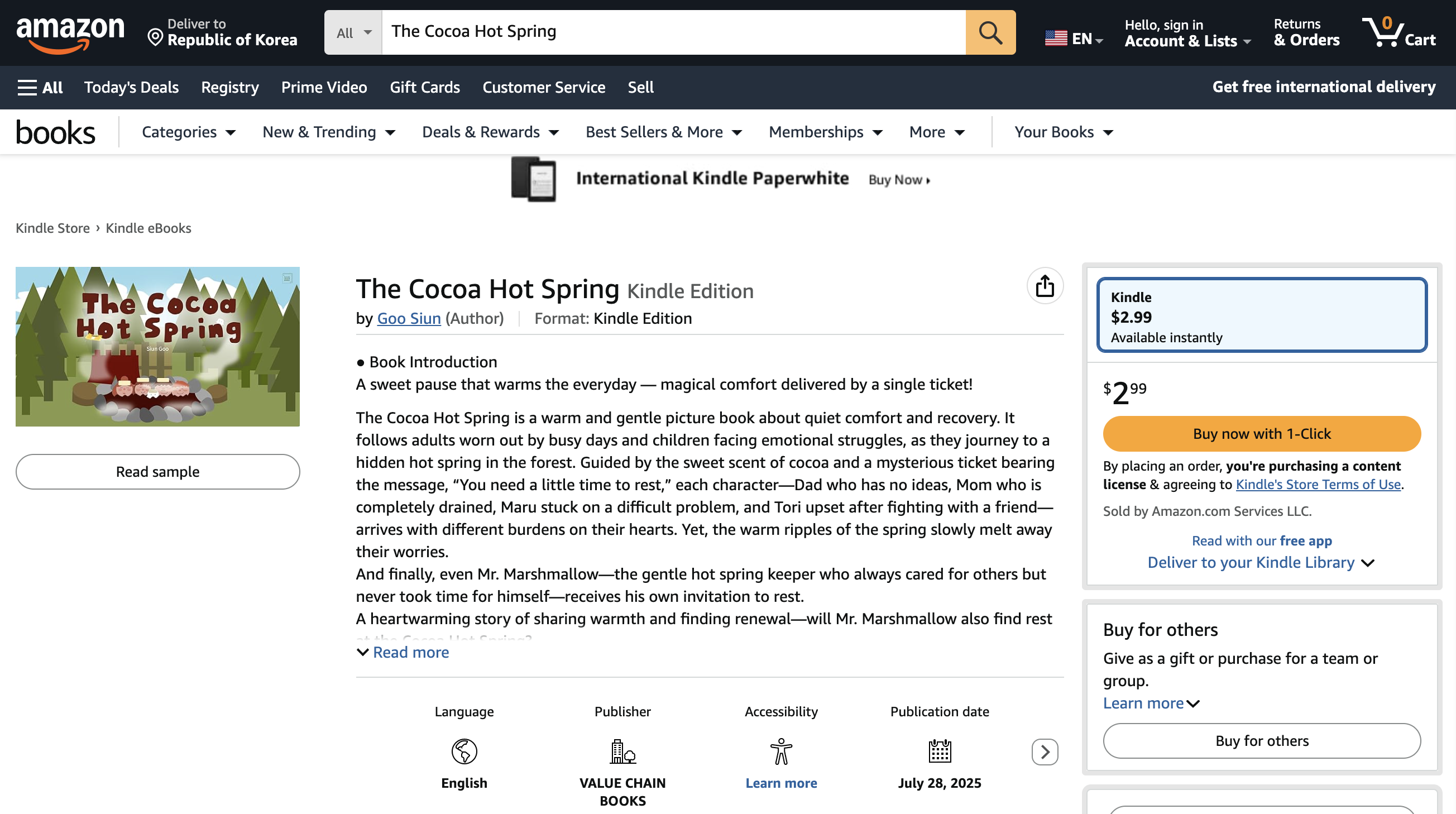The image size is (1456, 814).
Task: Open author Goo Siun link
Action: (x=409, y=318)
